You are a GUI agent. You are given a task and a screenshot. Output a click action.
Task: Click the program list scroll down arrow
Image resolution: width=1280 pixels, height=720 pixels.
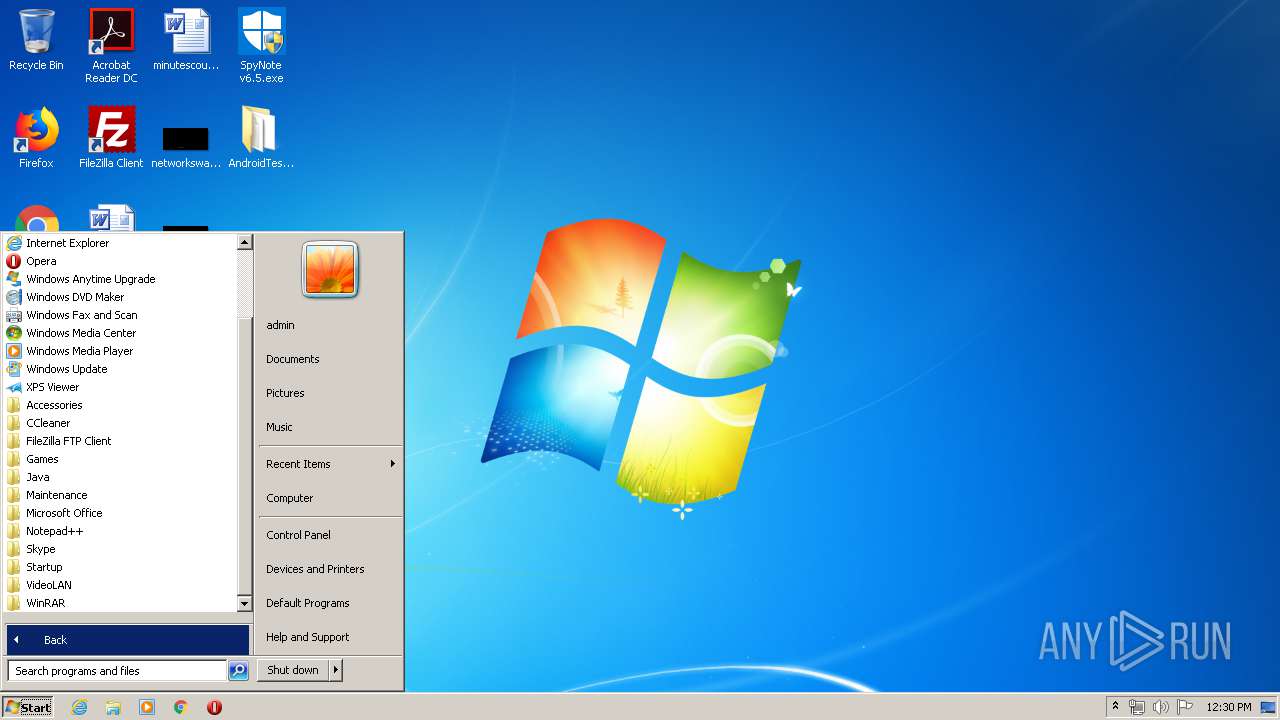click(244, 604)
